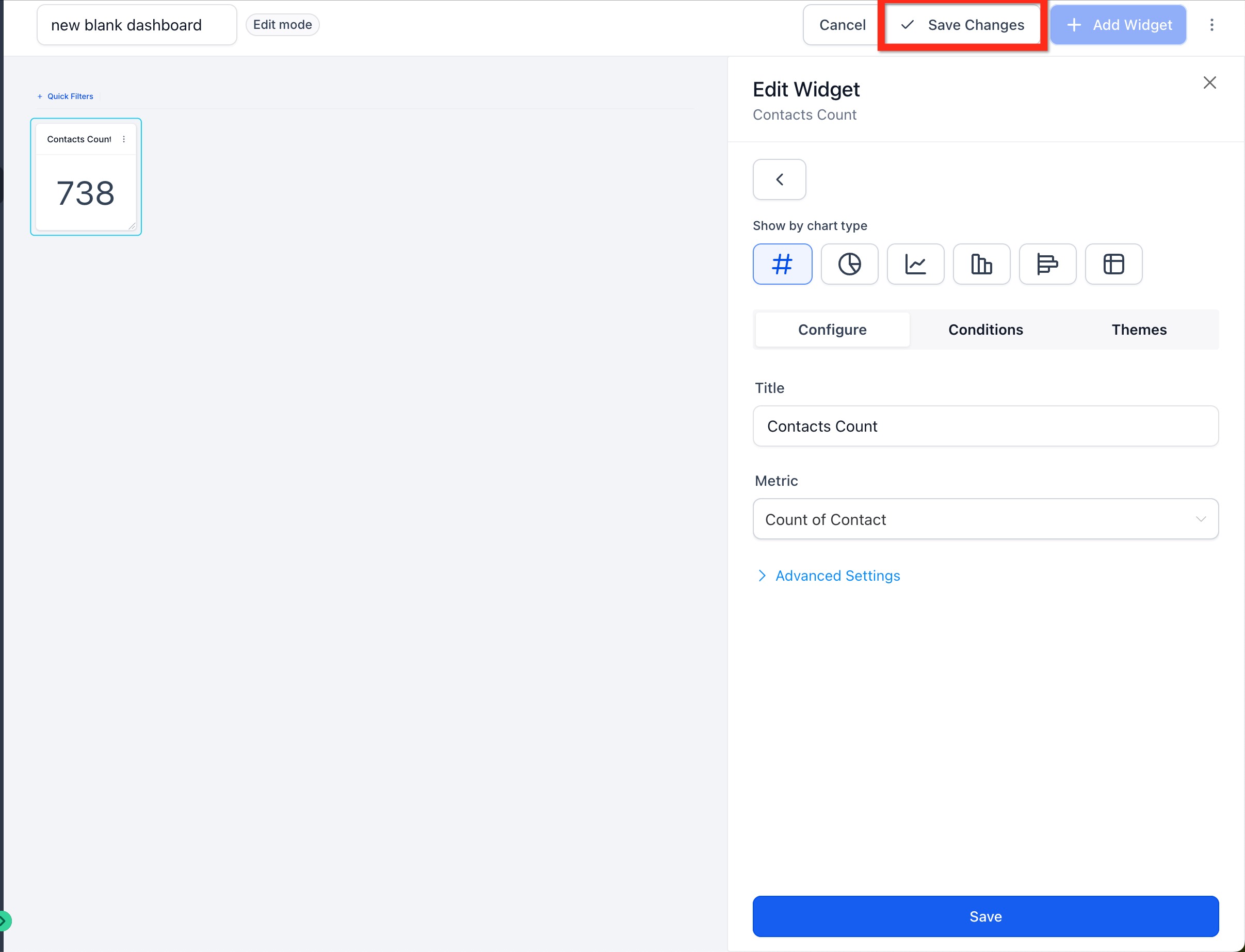
Task: Select the line chart type
Action: coord(915,264)
